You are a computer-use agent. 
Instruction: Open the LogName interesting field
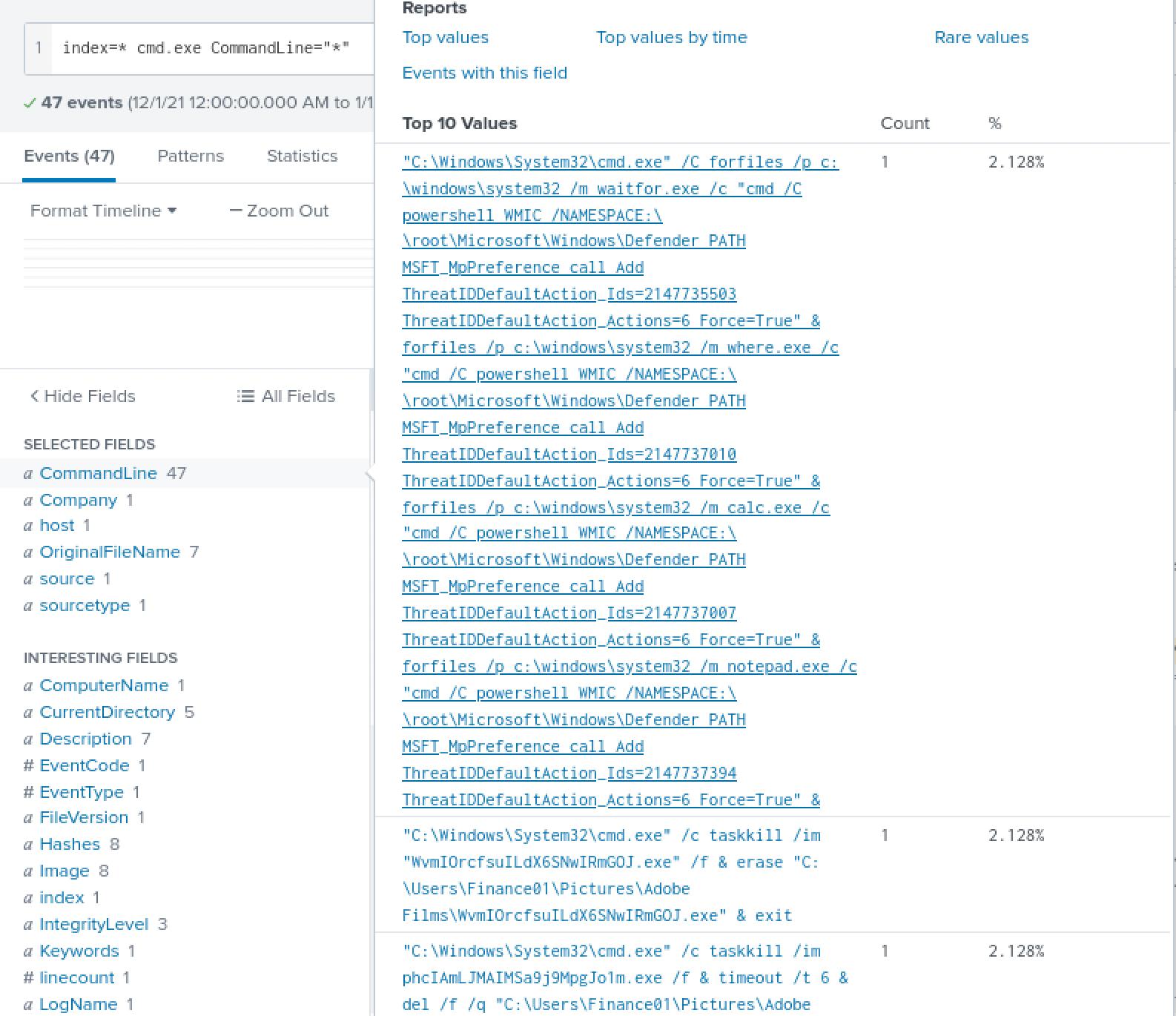[79, 1004]
